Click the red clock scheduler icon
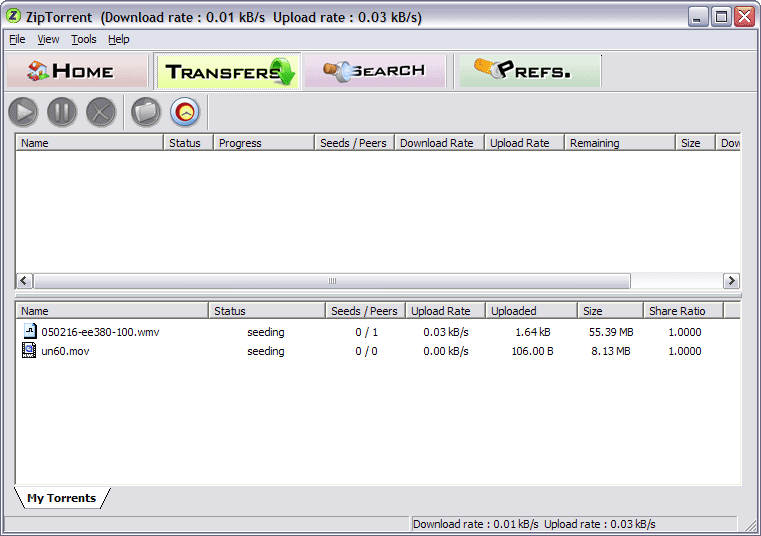Viewport: 761px width, 536px height. 185,112
